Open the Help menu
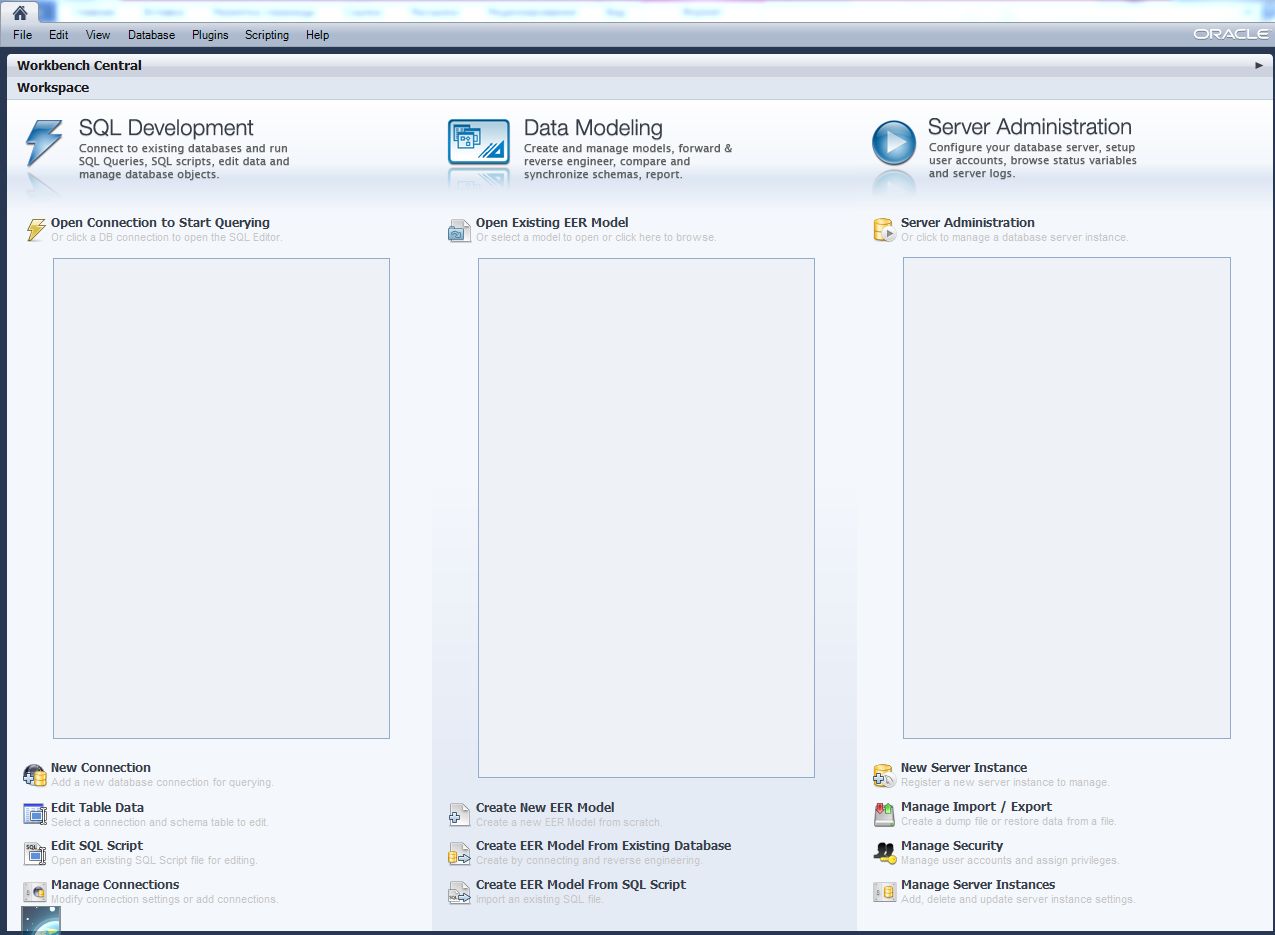The width and height of the screenshot is (1275, 935). coord(318,35)
